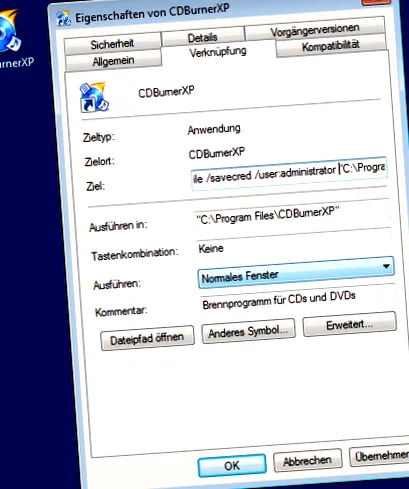This screenshot has width=409, height=489.
Task: Click the Ausführen in path field
Action: tap(293, 217)
